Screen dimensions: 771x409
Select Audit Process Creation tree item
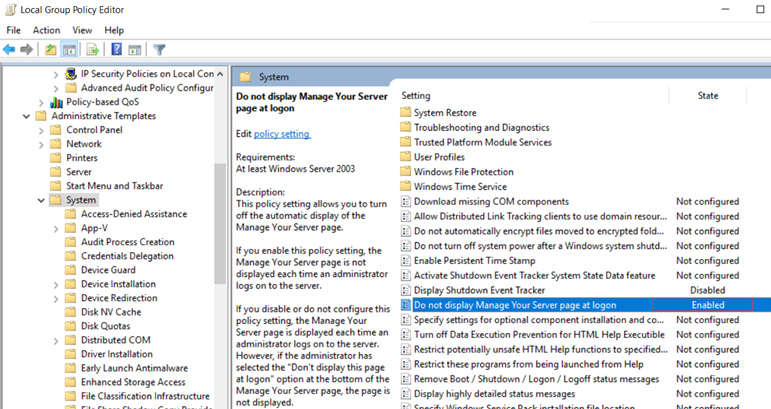(x=127, y=242)
